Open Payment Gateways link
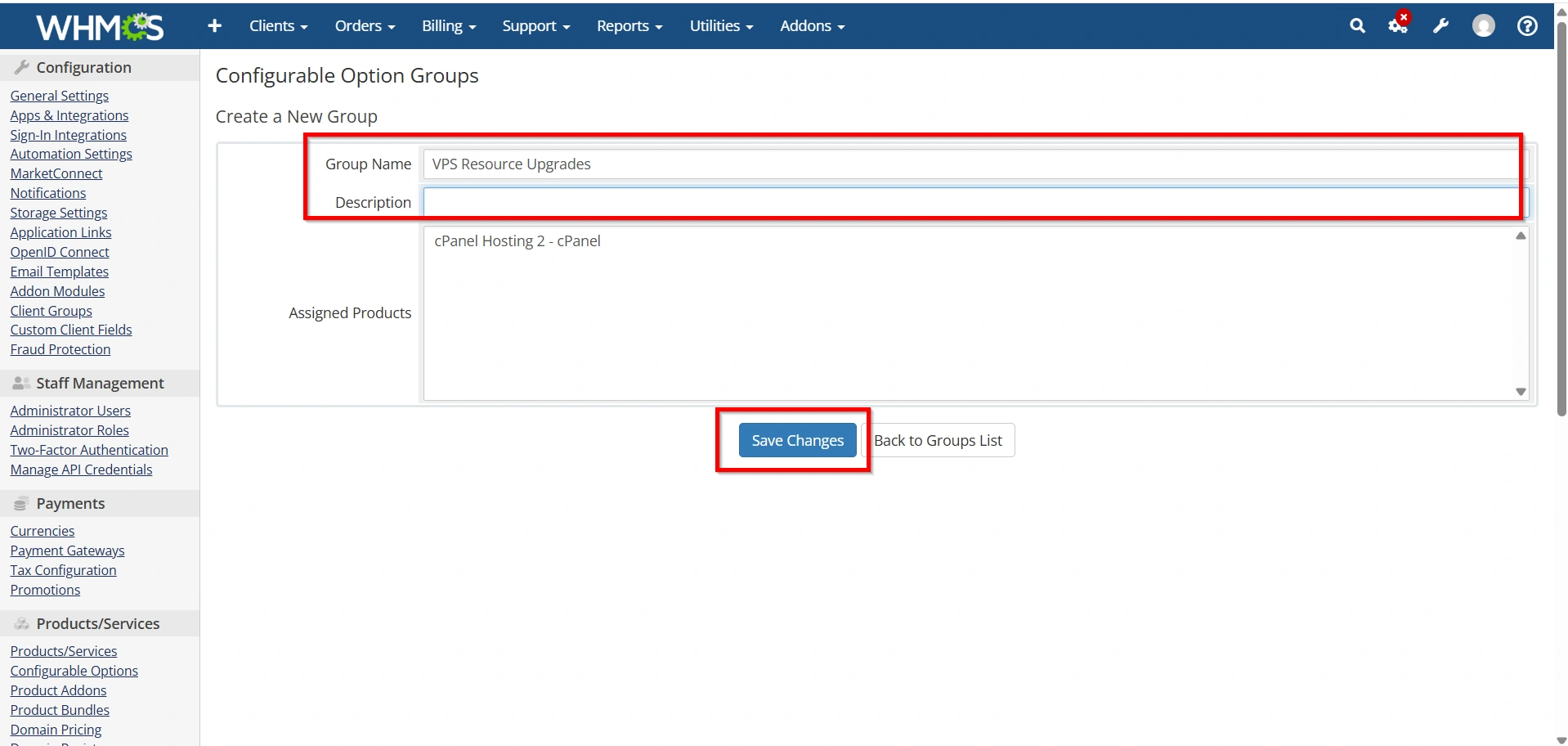Image resolution: width=1568 pixels, height=746 pixels. 67,551
